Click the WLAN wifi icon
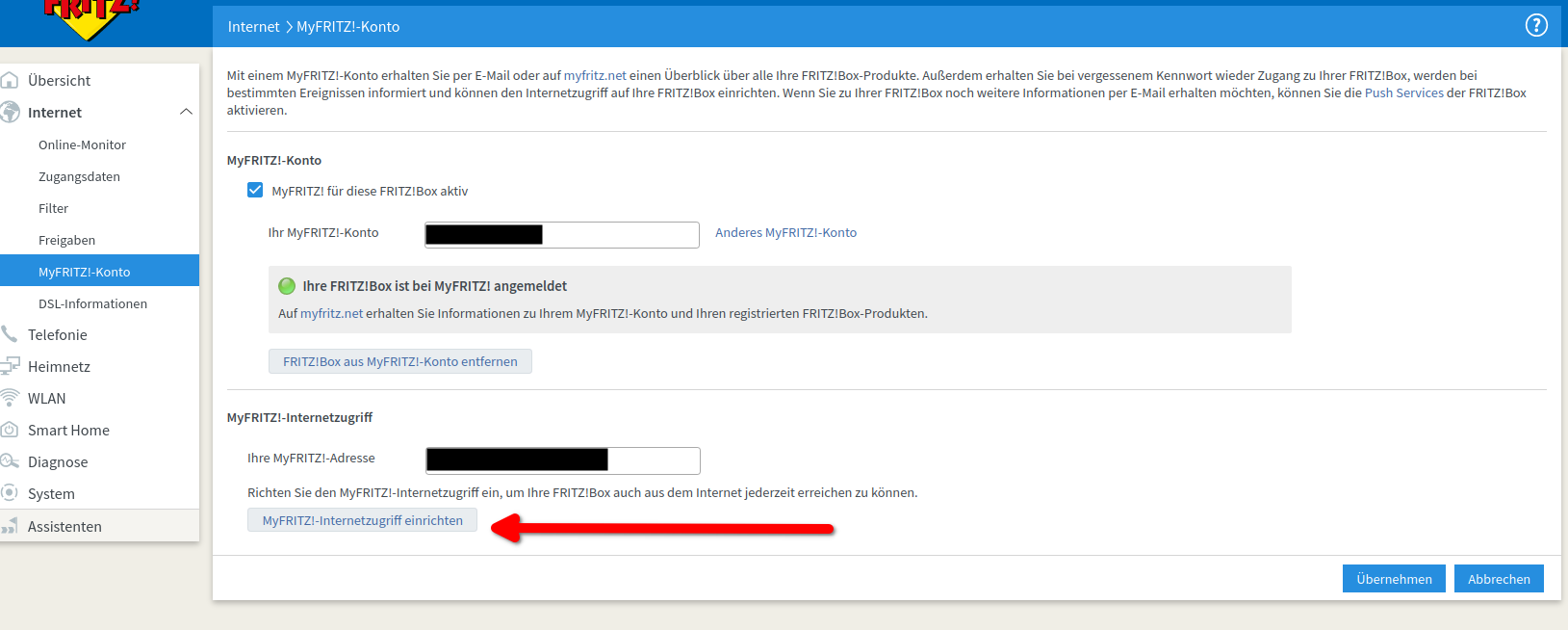 click(x=10, y=398)
